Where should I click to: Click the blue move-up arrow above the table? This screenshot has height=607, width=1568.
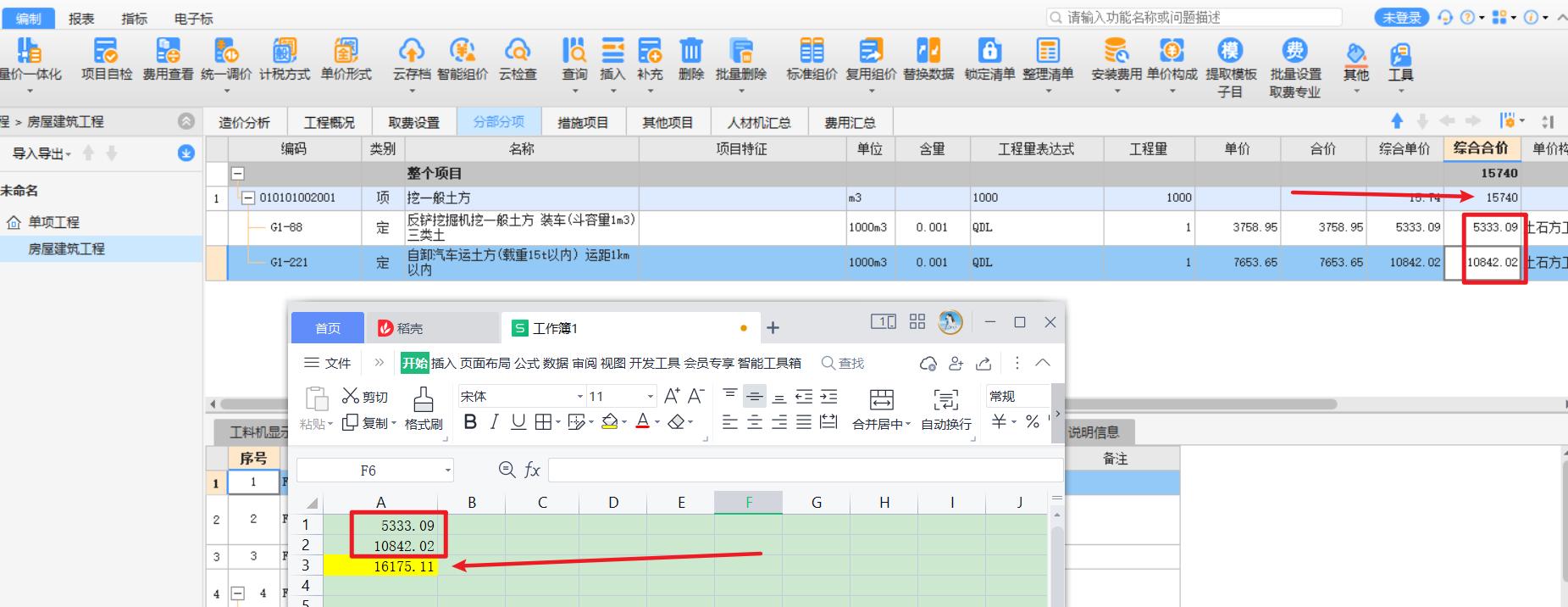[1397, 121]
